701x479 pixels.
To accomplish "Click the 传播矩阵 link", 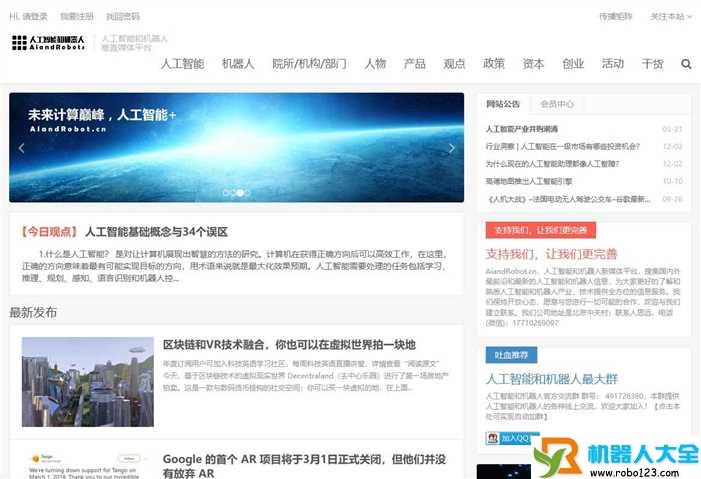I will [x=616, y=17].
